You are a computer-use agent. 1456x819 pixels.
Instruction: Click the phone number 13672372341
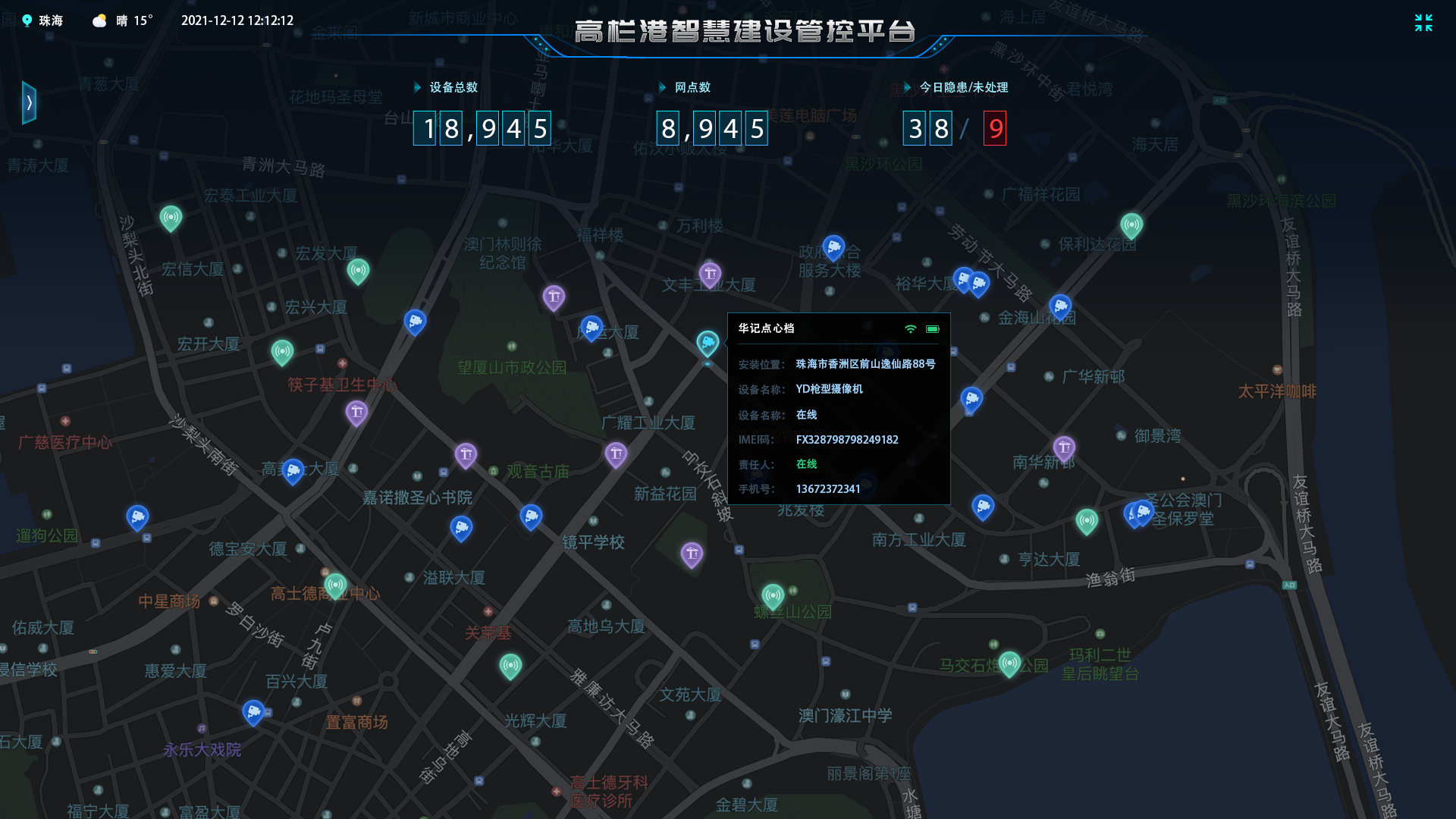click(x=827, y=488)
